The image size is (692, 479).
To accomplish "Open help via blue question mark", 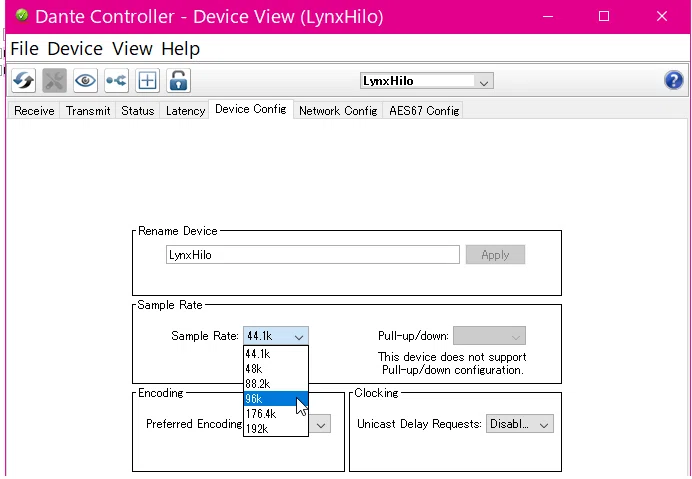I will click(673, 80).
